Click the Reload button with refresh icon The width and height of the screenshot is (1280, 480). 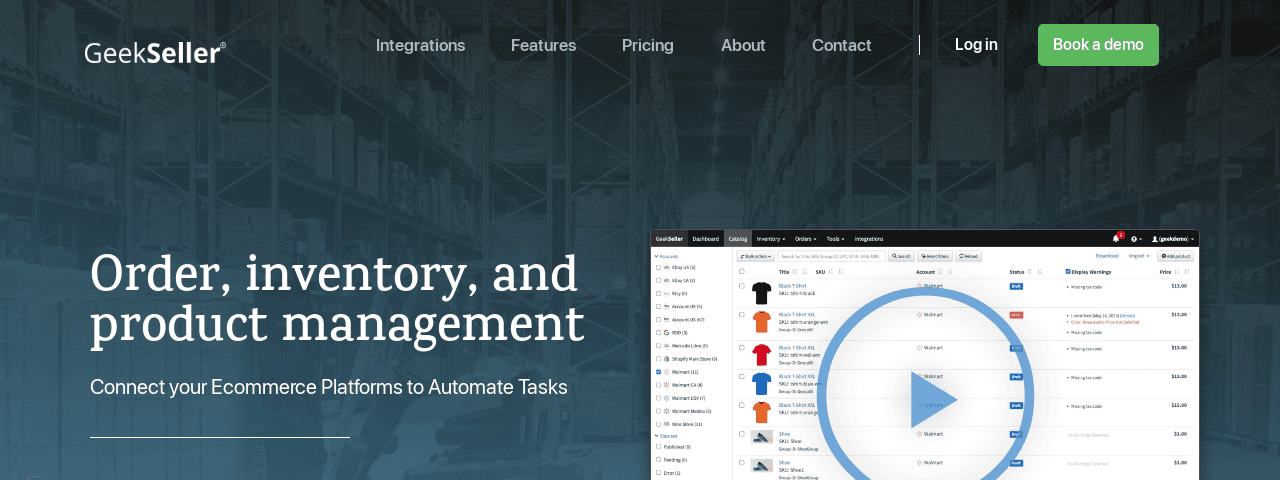(968, 256)
